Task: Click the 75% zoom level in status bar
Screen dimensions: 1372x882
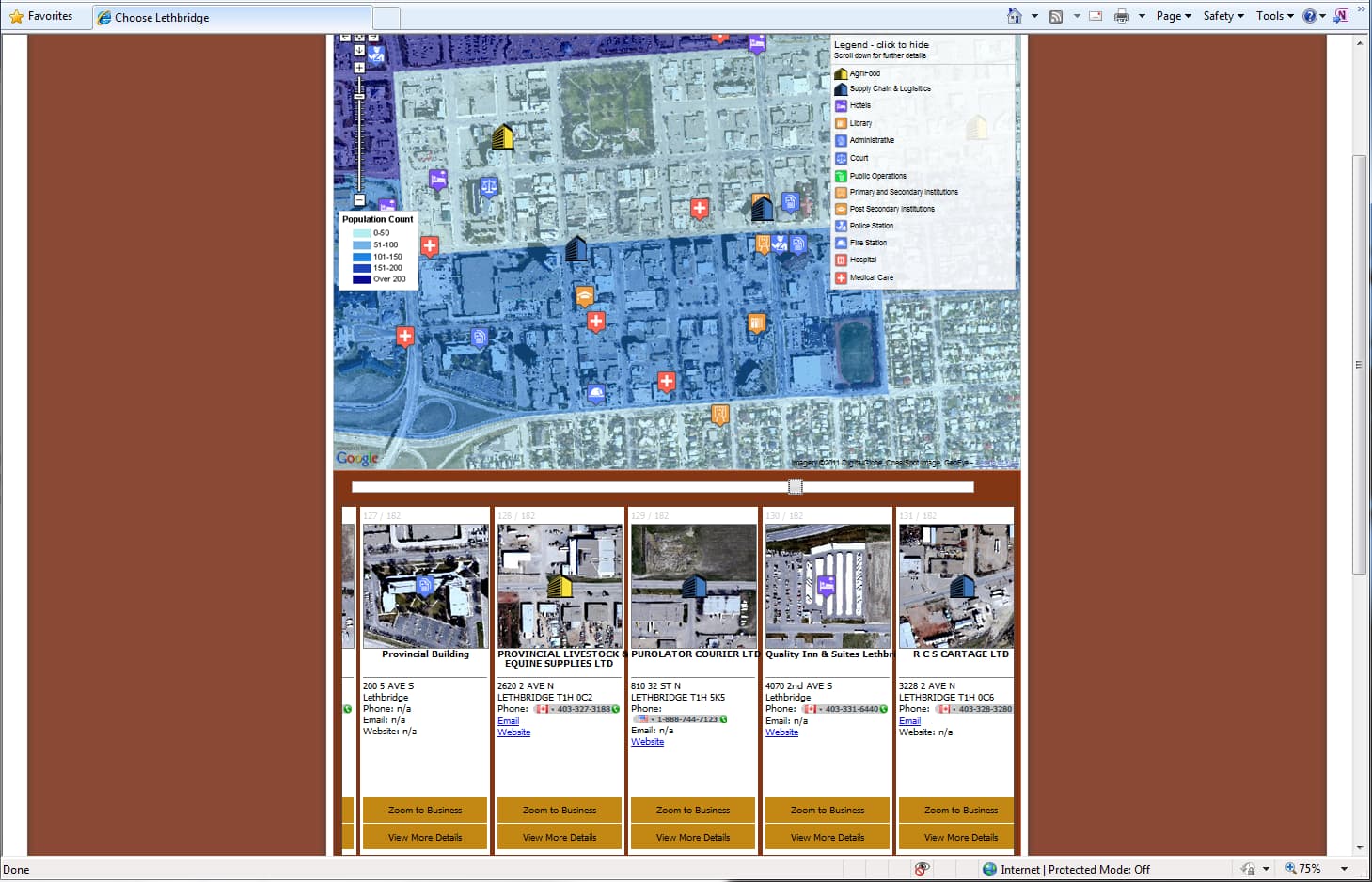Action: coord(1310,869)
